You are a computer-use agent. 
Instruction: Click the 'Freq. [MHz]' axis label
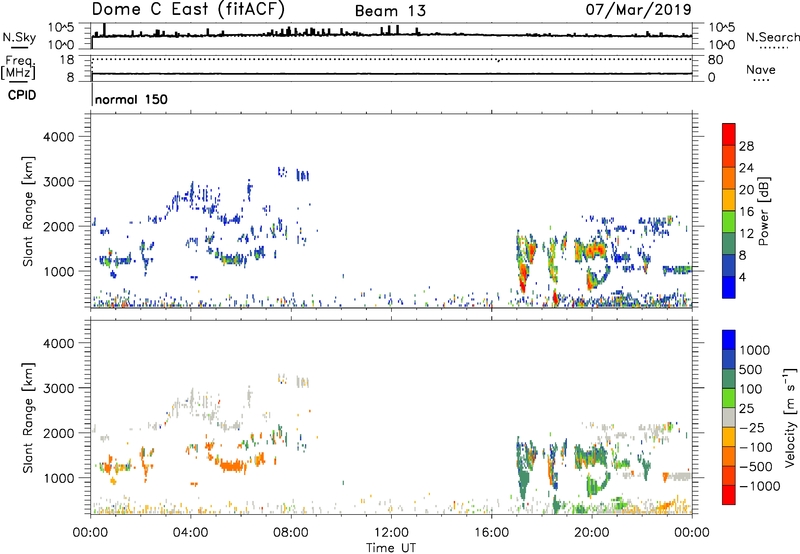tap(18, 68)
